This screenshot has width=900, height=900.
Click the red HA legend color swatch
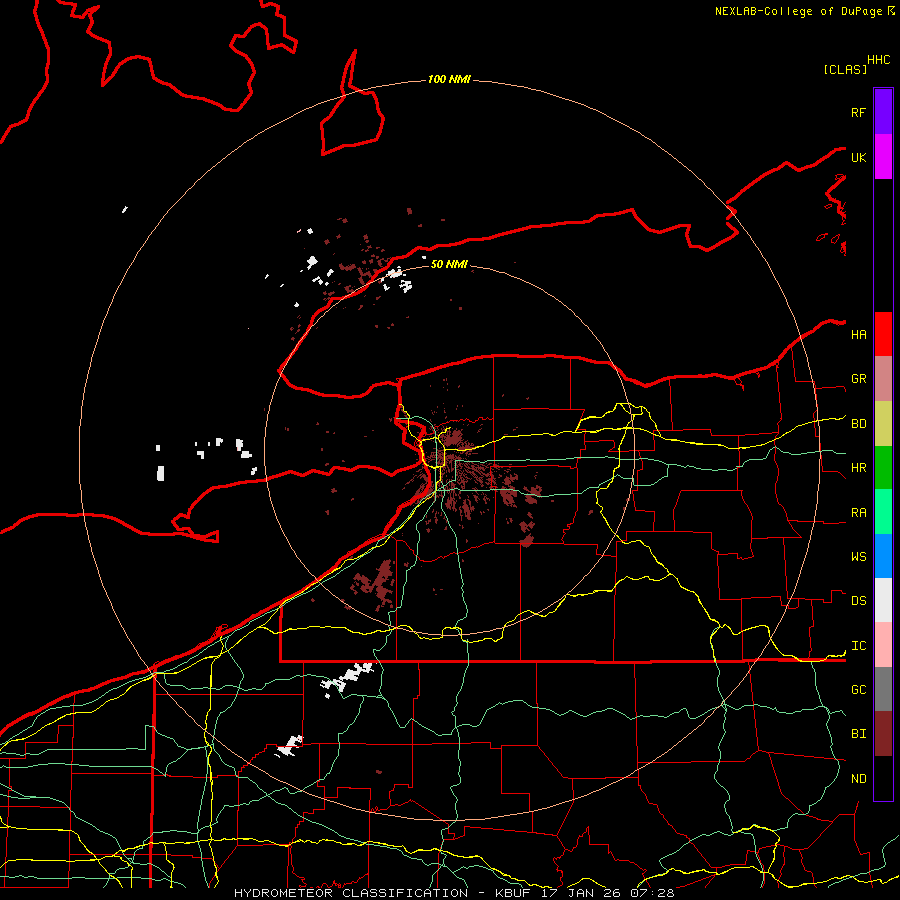[883, 334]
